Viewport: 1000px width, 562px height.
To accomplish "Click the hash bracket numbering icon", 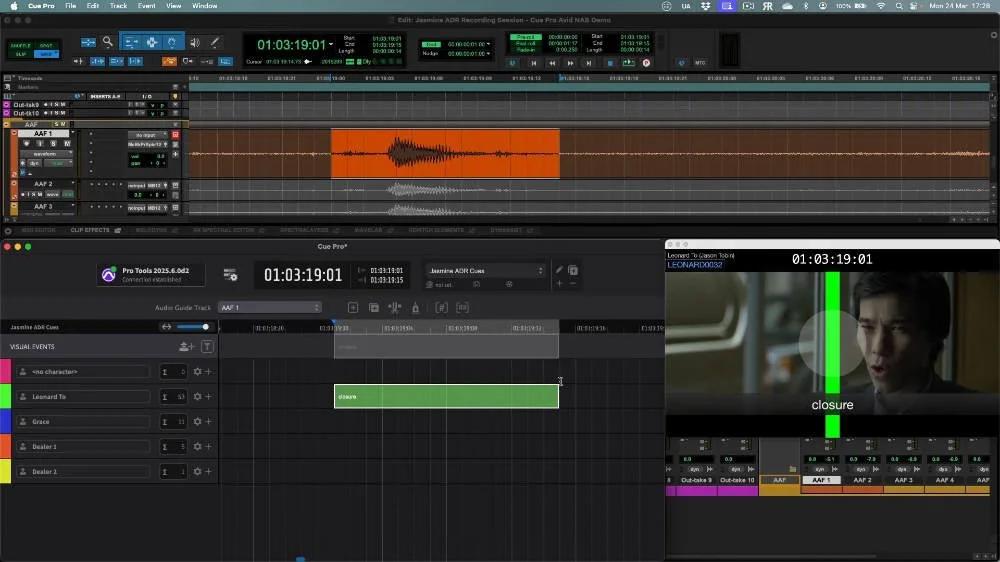I will [x=441, y=307].
